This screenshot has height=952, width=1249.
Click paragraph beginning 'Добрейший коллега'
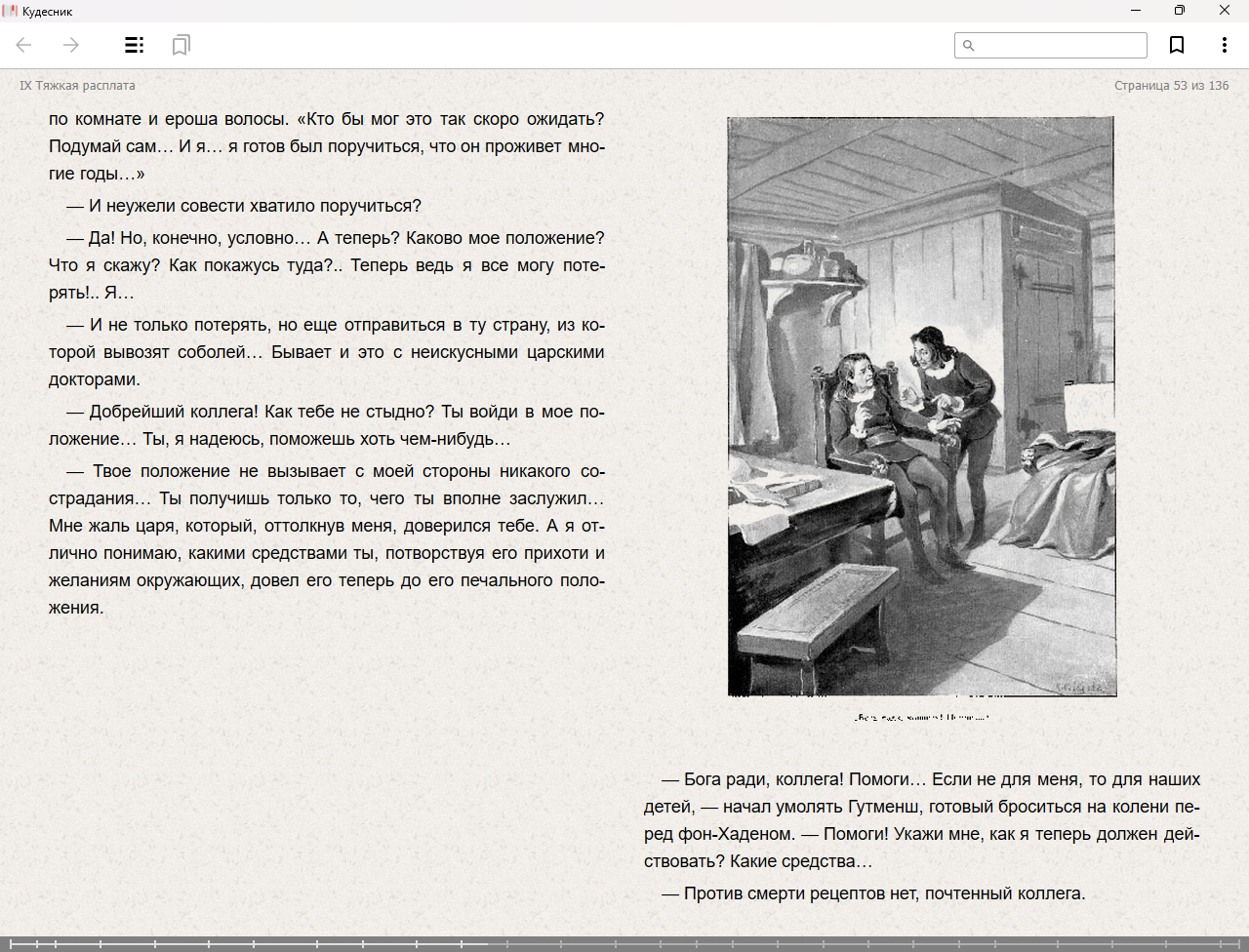[x=326, y=425]
